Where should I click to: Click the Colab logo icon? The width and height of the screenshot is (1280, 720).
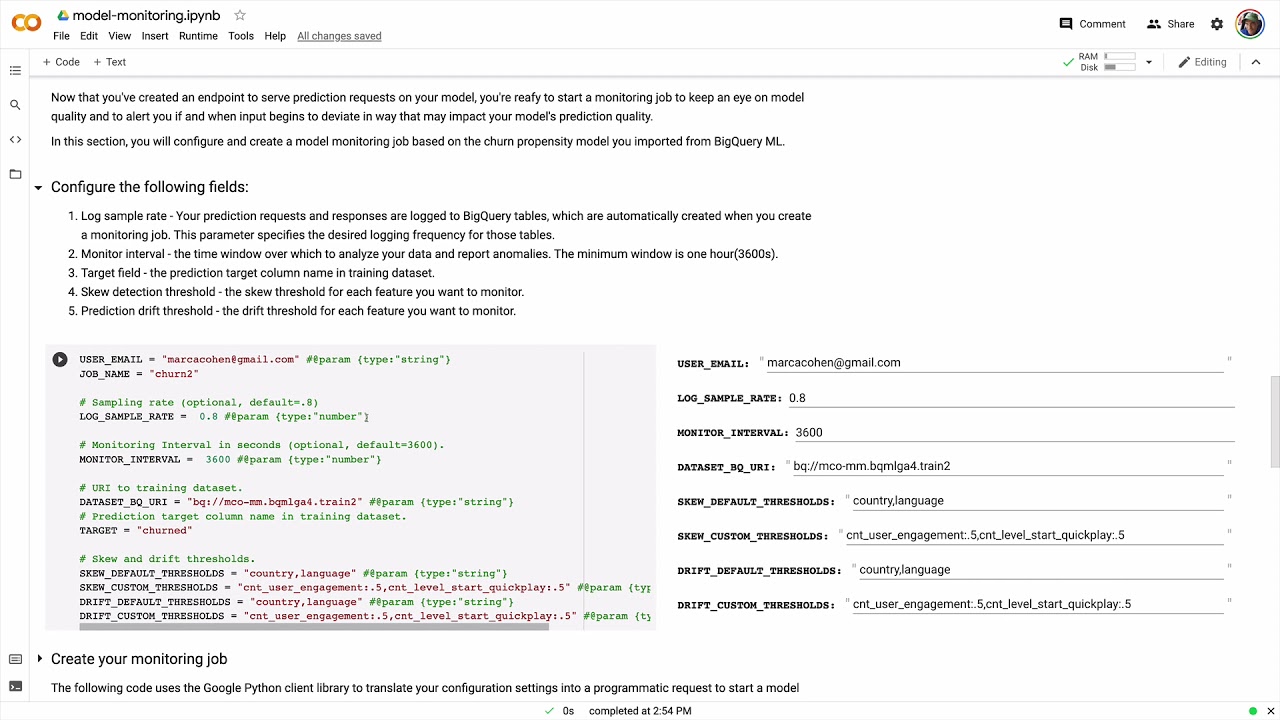[x=26, y=23]
